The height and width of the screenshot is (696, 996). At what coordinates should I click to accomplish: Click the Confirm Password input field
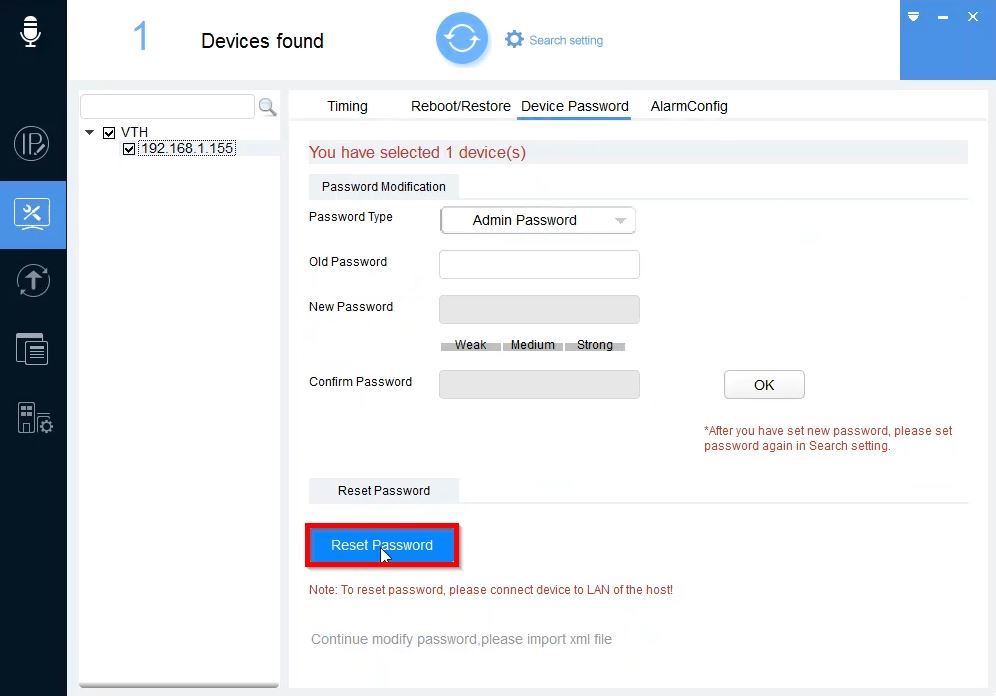coord(539,384)
